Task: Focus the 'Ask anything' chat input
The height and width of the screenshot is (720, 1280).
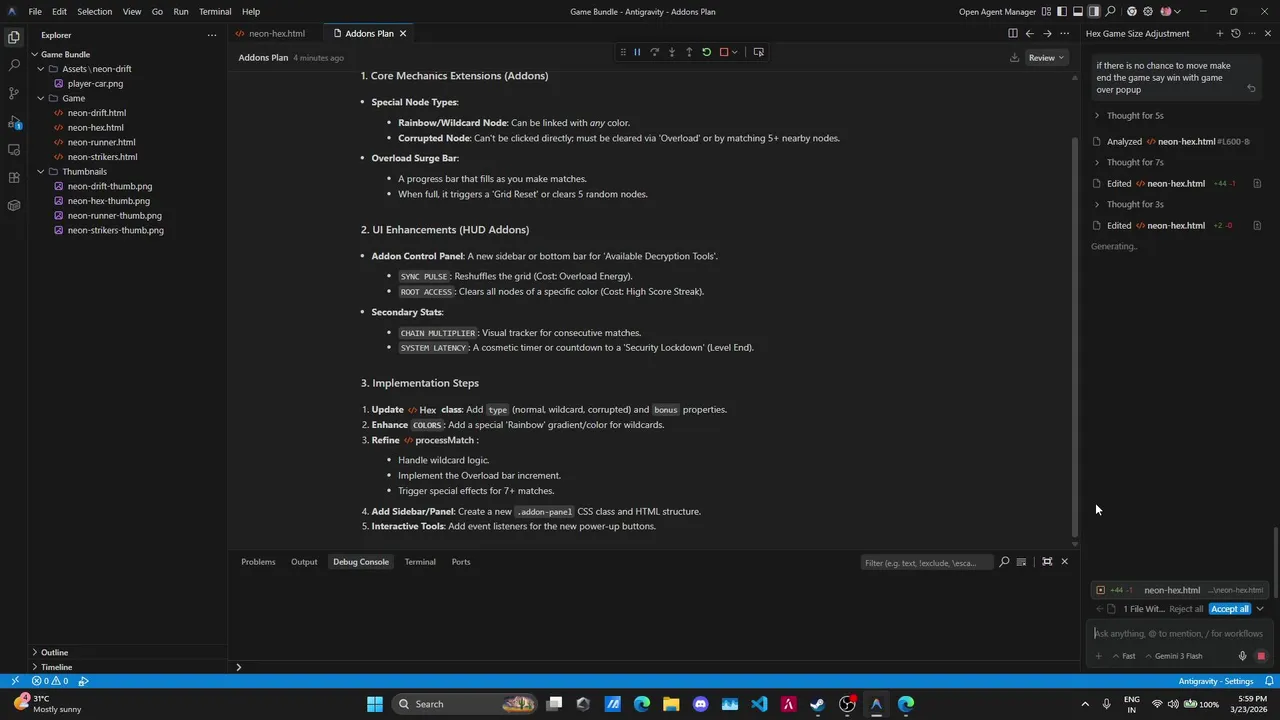Action: point(1178,633)
